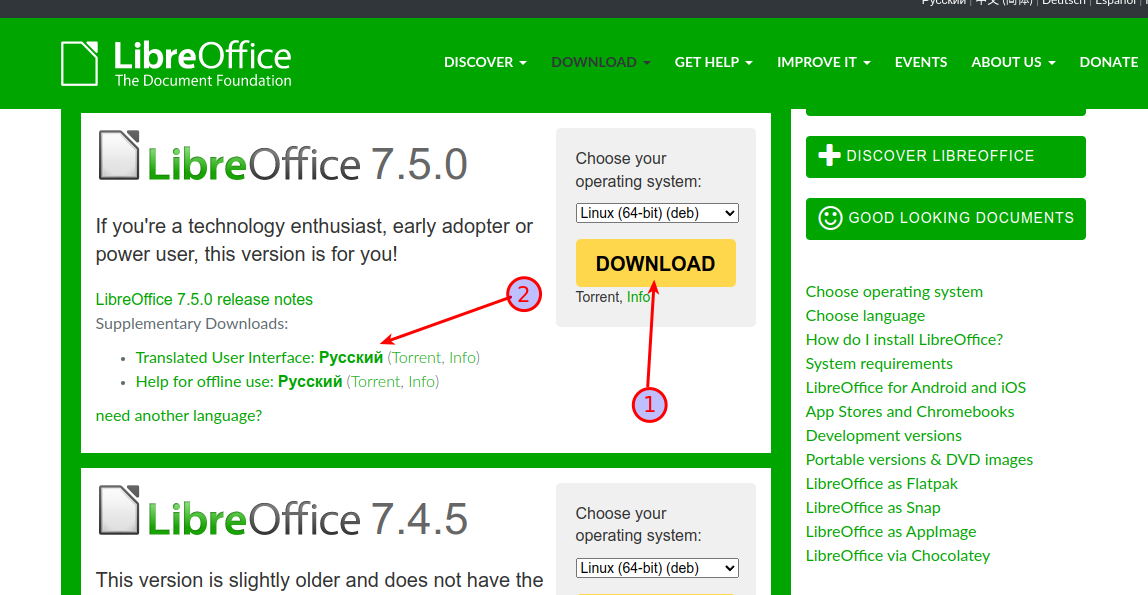
Task: Open LibreOffice 7.5.0 release notes
Action: tap(204, 299)
